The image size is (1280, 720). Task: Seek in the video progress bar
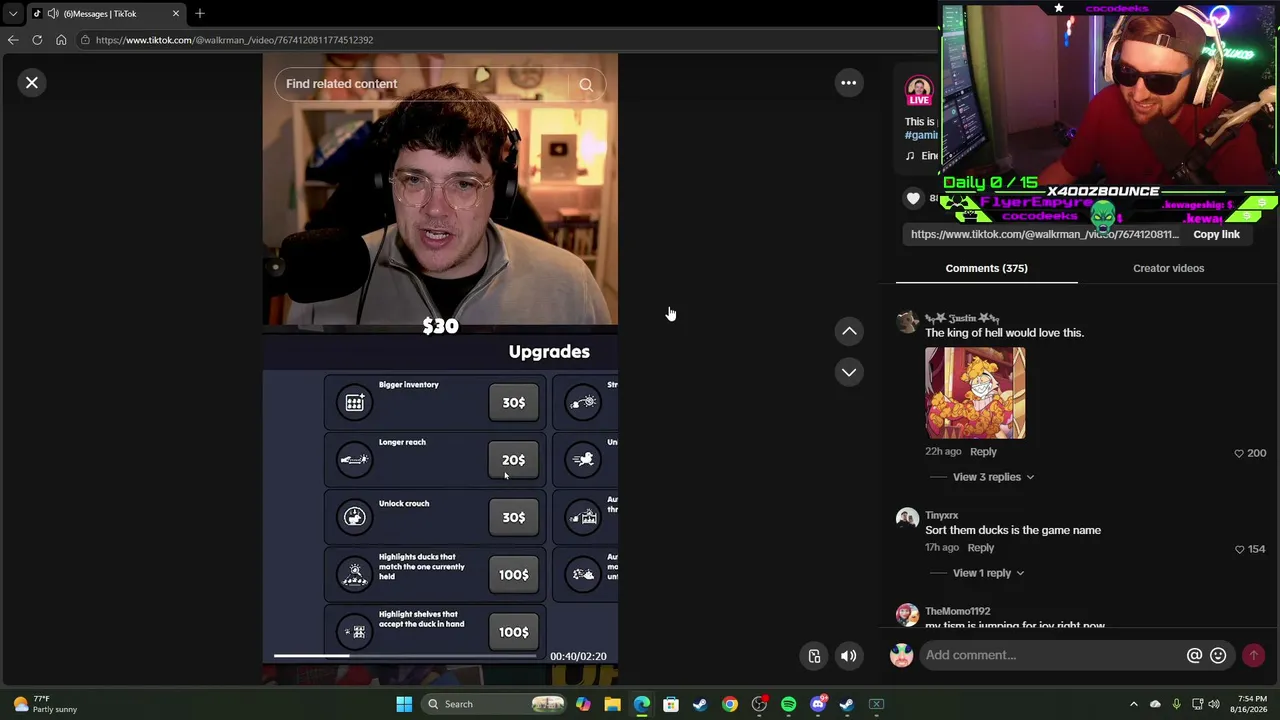point(407,656)
